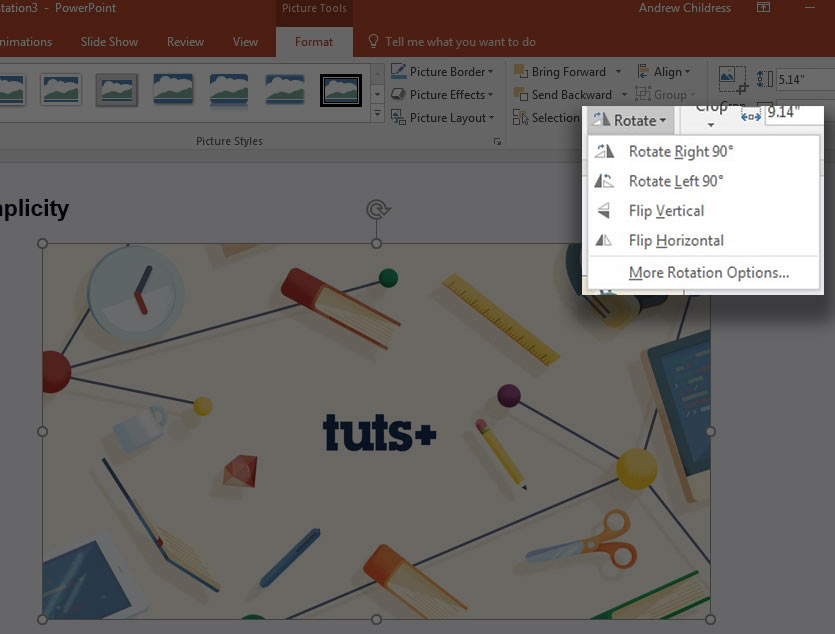Apply the picture style left of the black frame style
835x634 pixels.
coord(285,89)
